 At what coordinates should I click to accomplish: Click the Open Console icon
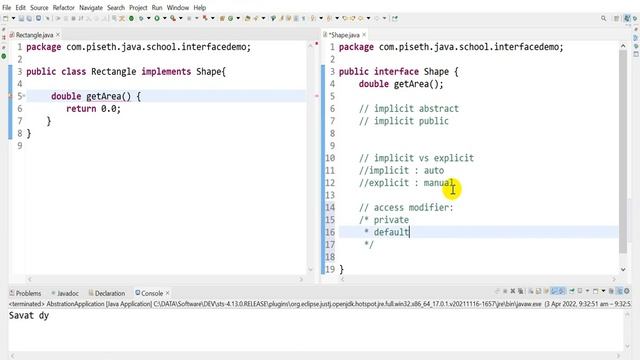tap(595, 291)
